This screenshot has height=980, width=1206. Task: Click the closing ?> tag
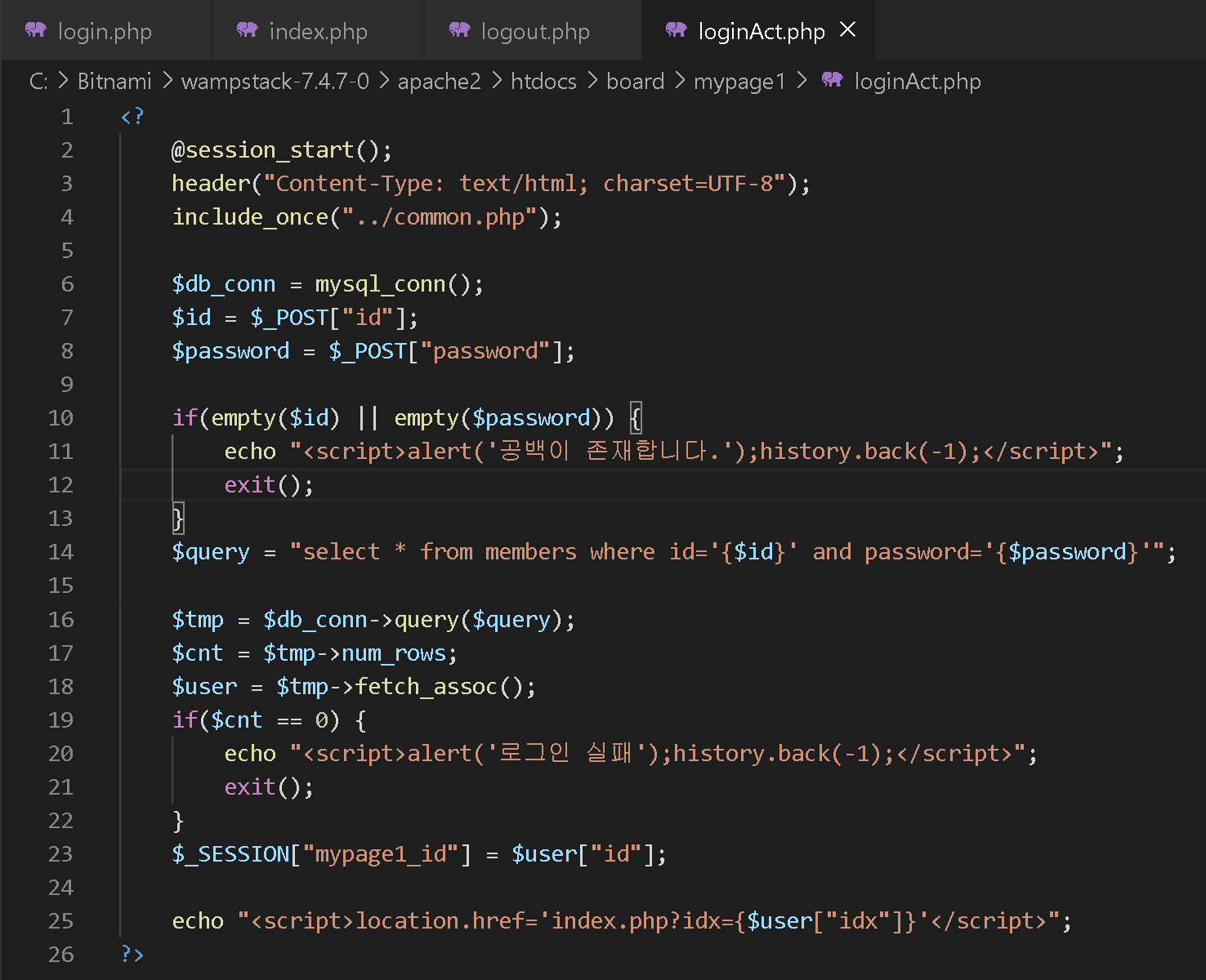coord(132,955)
